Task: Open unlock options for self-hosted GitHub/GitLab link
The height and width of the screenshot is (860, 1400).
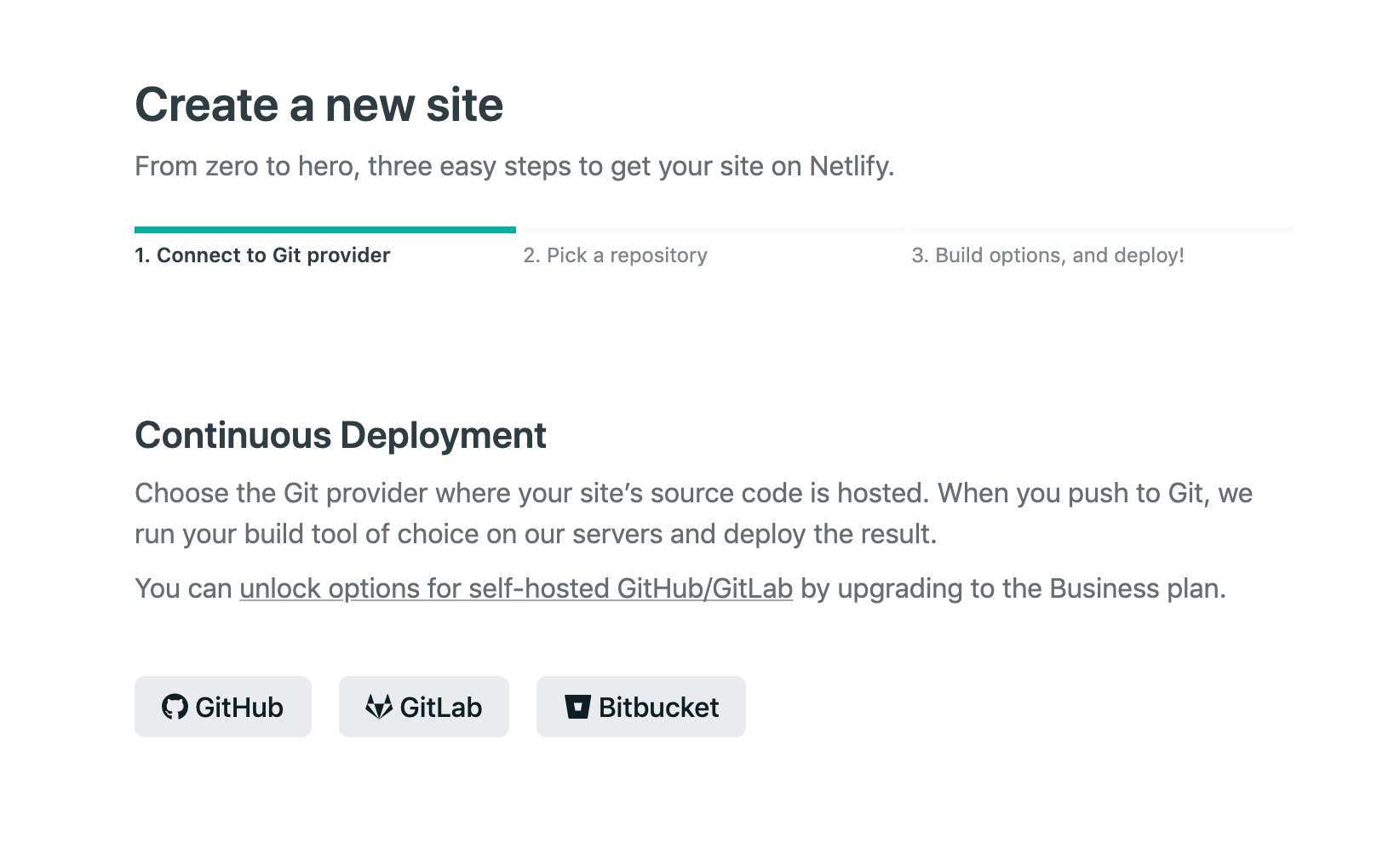Action: click(516, 588)
